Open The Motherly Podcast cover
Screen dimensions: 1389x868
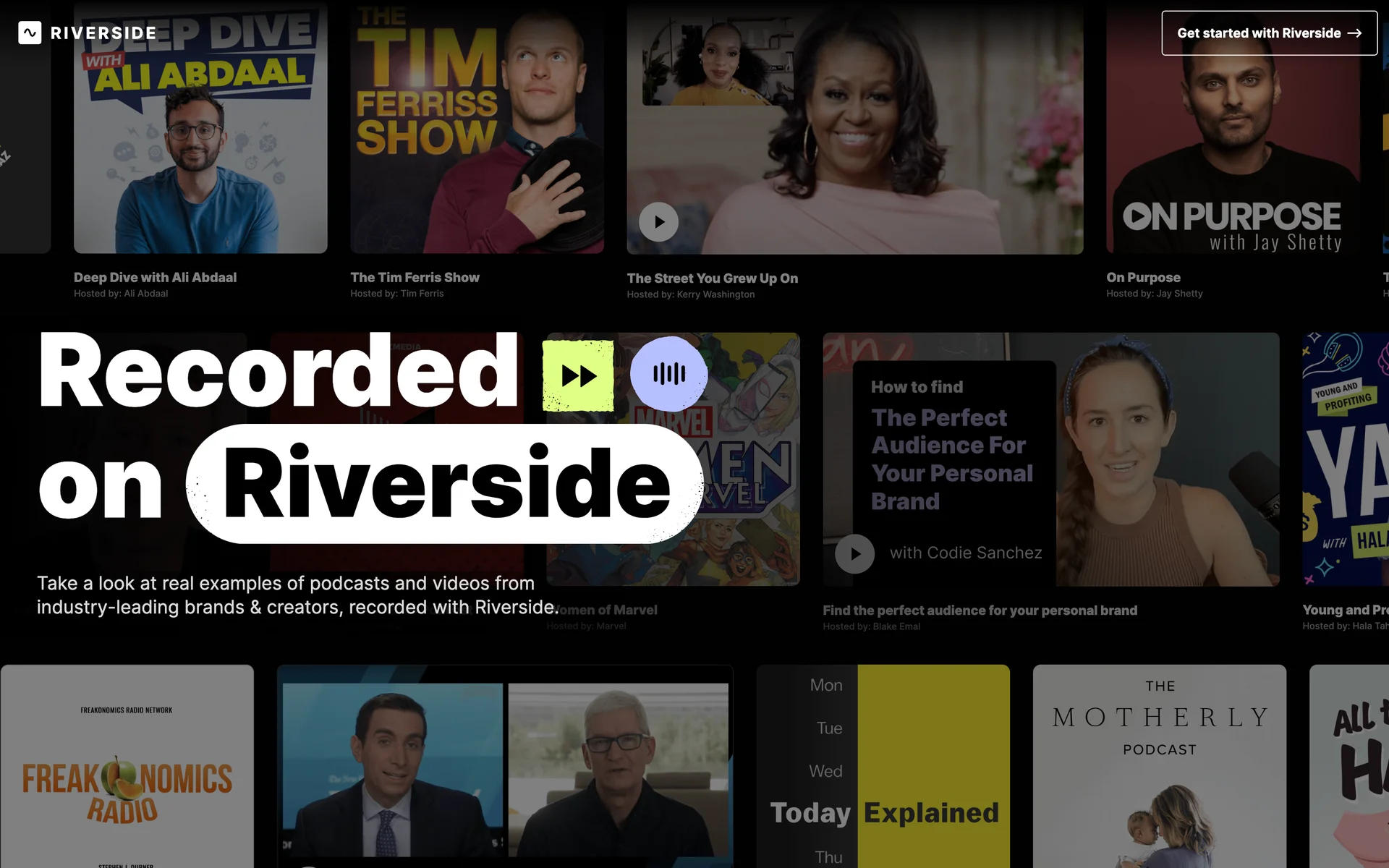pos(1159,767)
